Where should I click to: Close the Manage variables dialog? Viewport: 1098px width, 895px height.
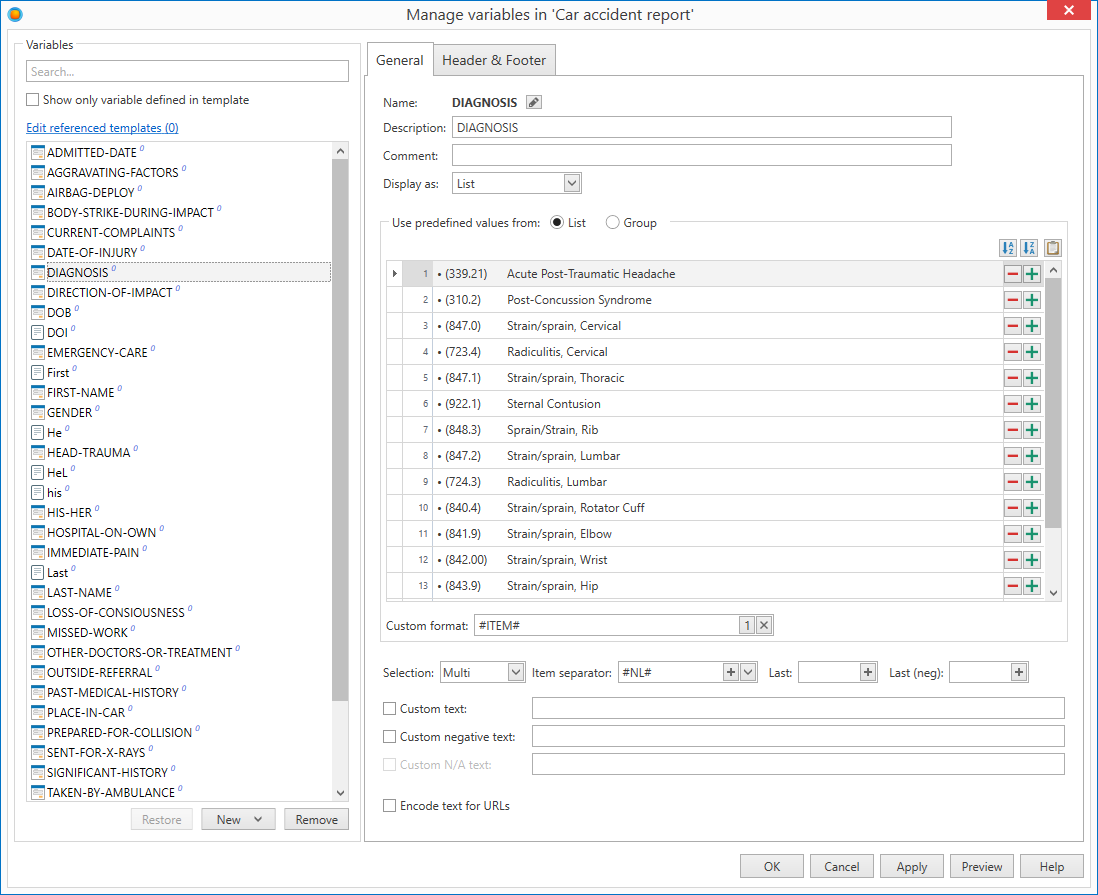point(1069,10)
